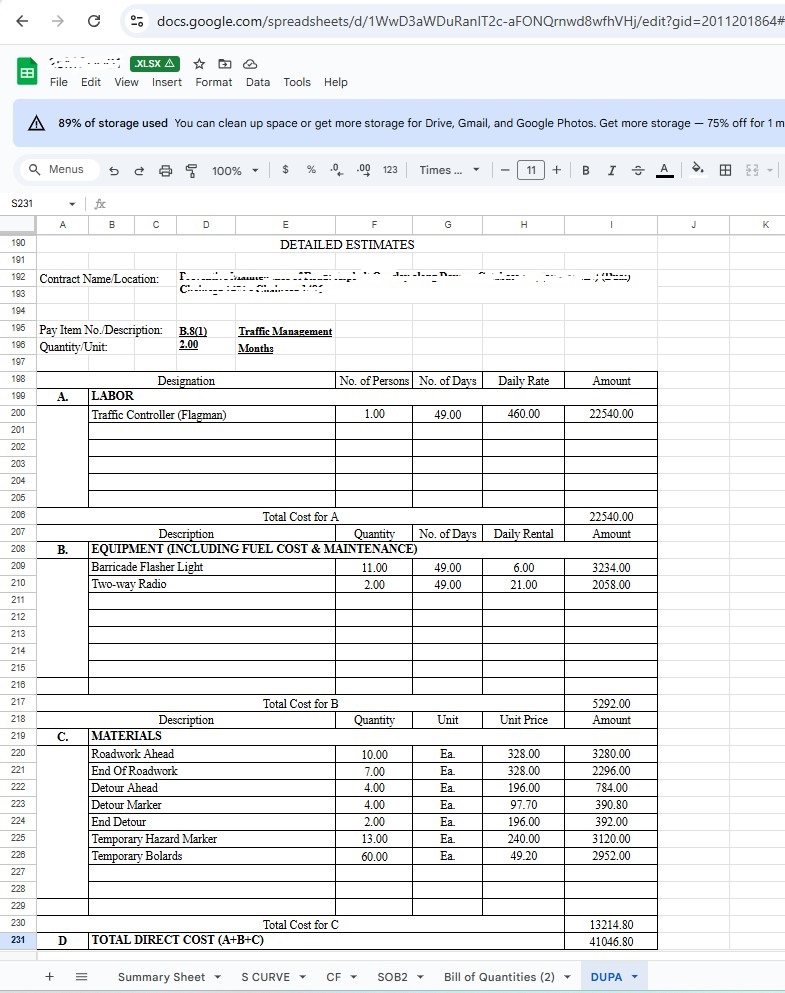Click the undo arrow
The image size is (785, 993).
(114, 170)
